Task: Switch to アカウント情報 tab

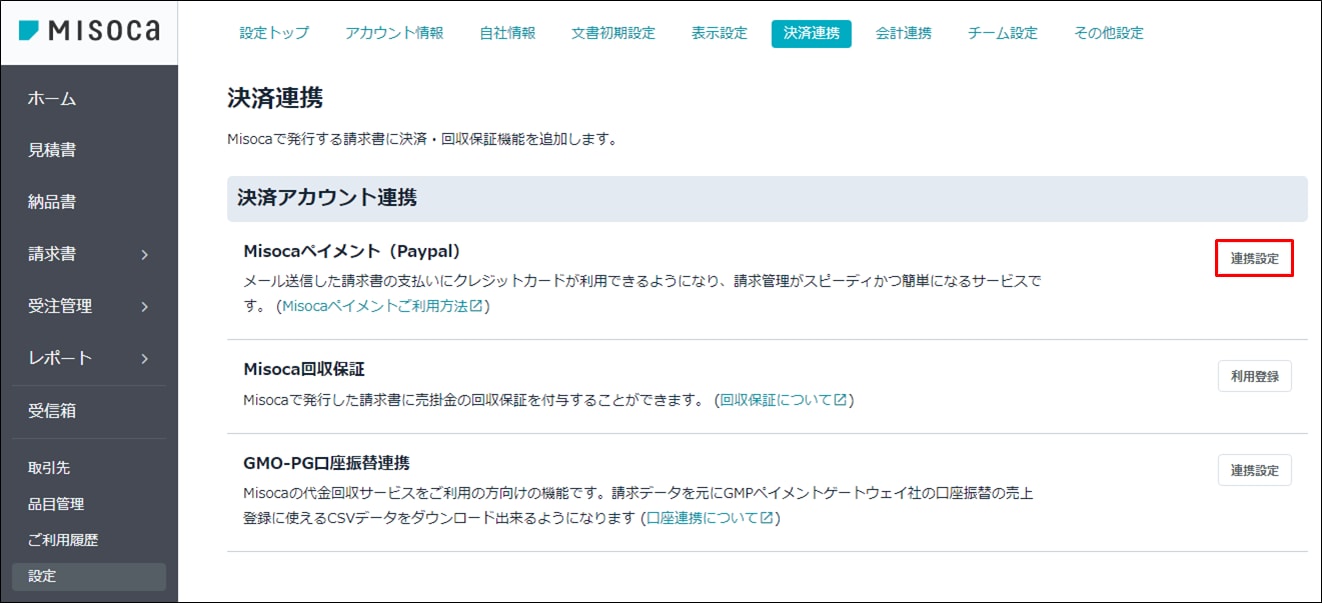Action: pyautogui.click(x=394, y=33)
